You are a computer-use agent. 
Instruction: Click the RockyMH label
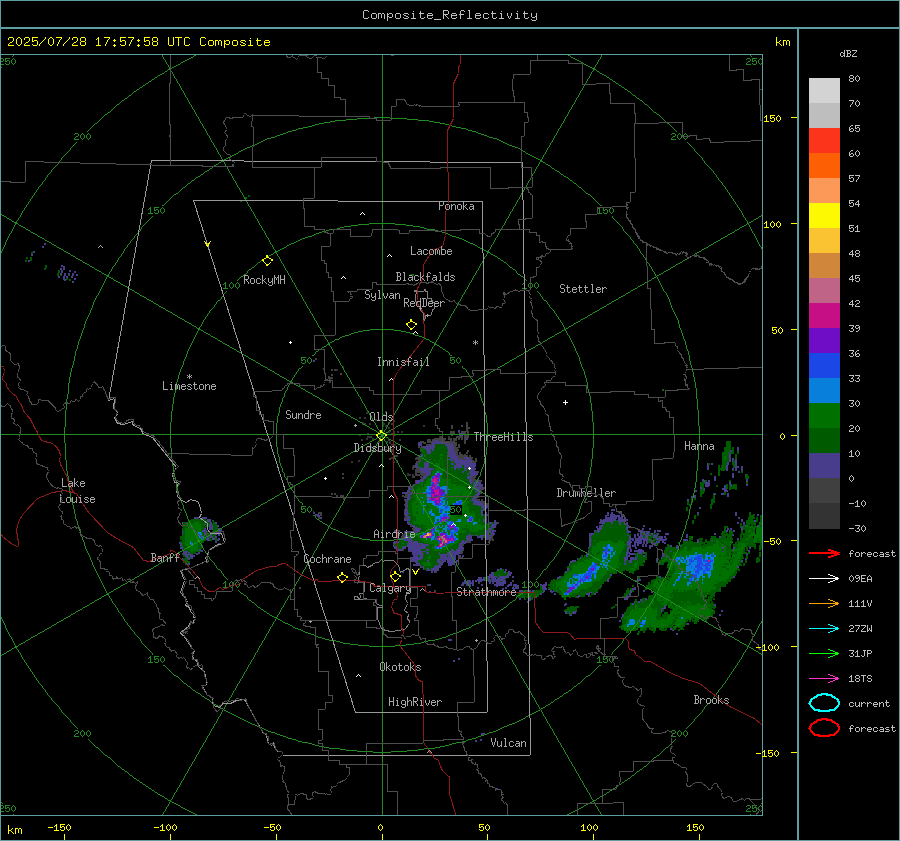pyautogui.click(x=264, y=280)
